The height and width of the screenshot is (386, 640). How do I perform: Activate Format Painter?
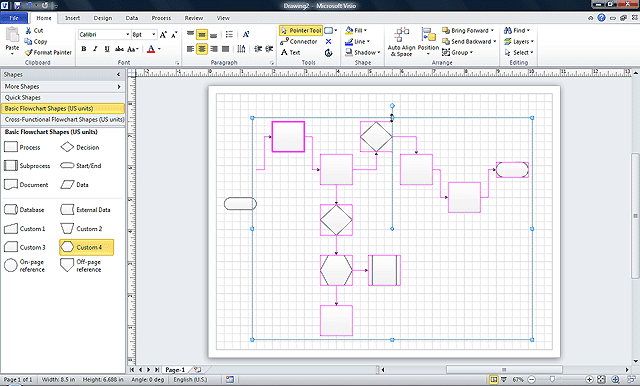(x=48, y=53)
